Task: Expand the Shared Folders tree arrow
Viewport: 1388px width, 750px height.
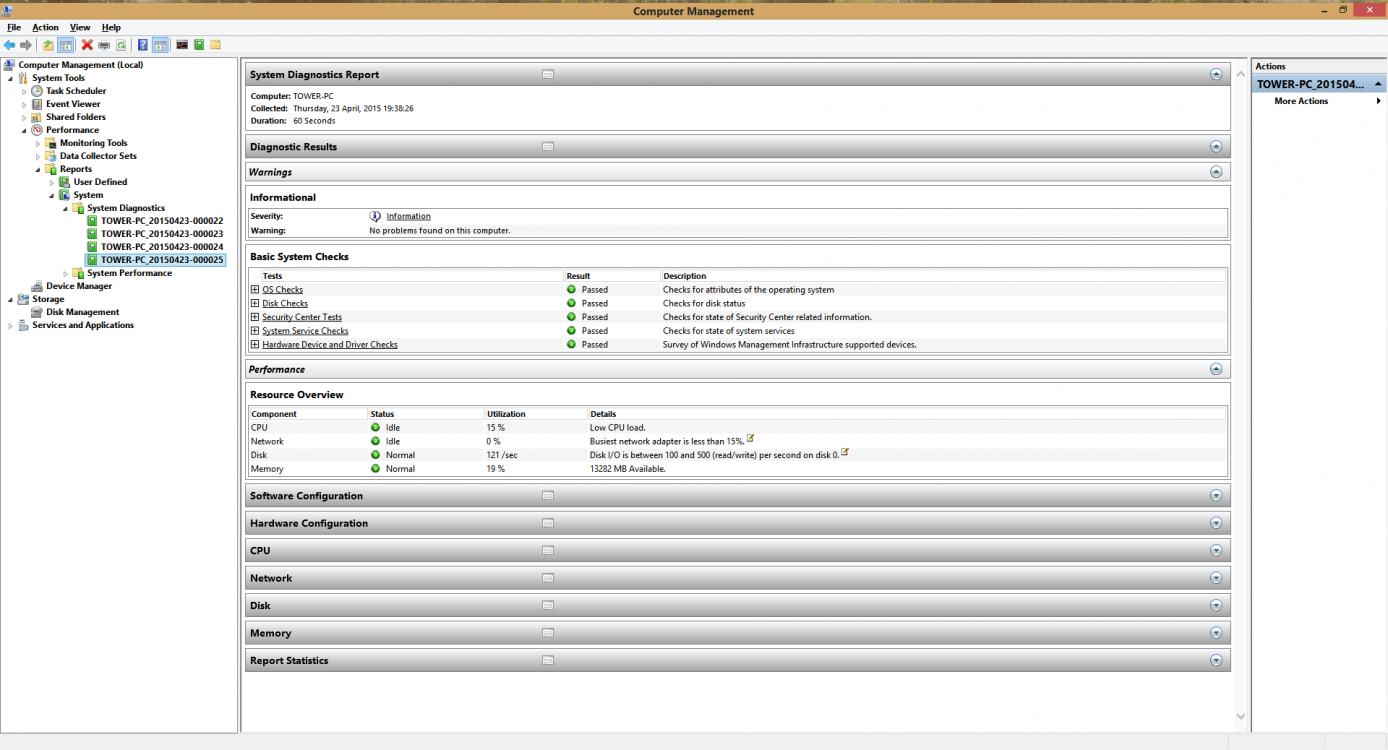Action: point(24,117)
